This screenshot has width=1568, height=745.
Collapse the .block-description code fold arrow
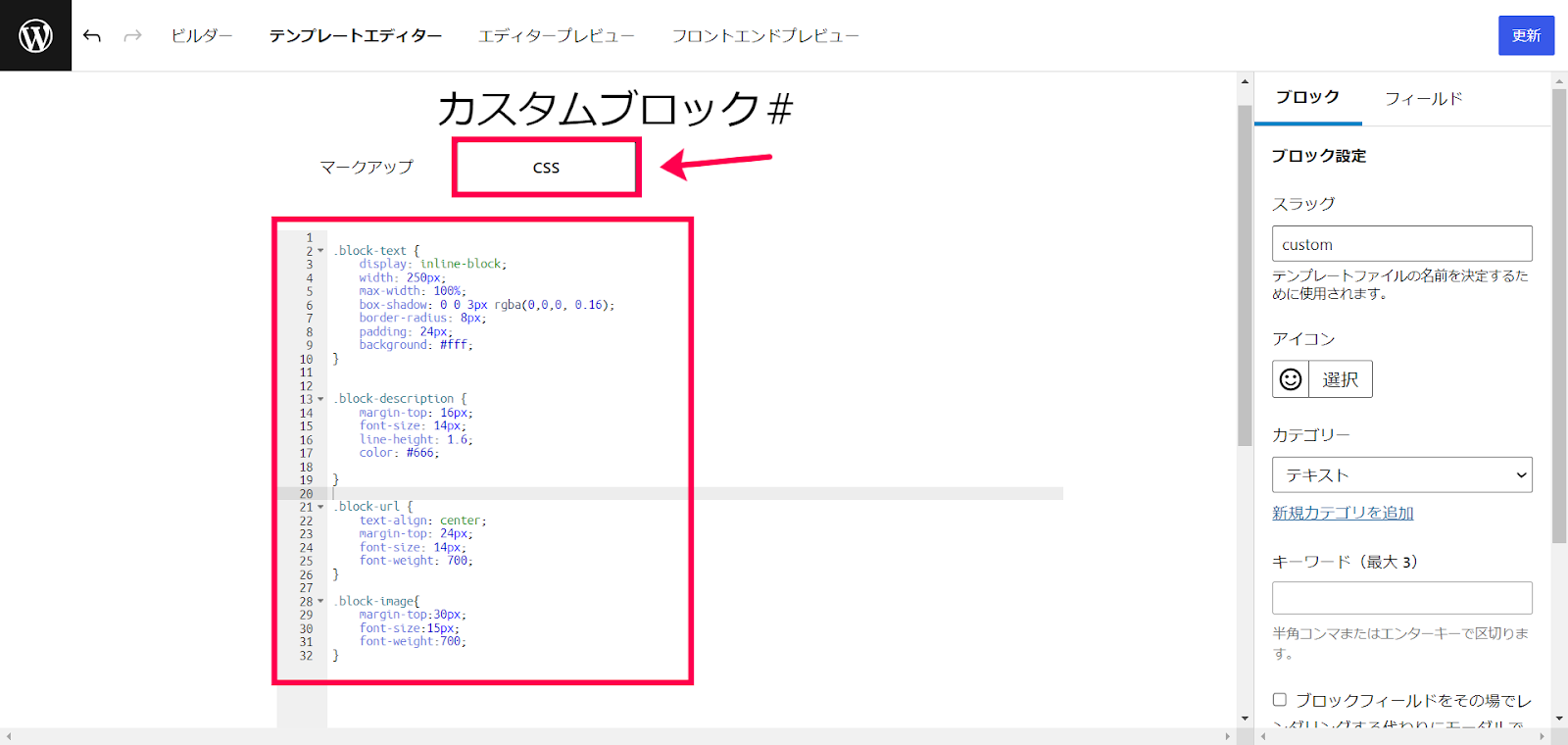coord(320,399)
